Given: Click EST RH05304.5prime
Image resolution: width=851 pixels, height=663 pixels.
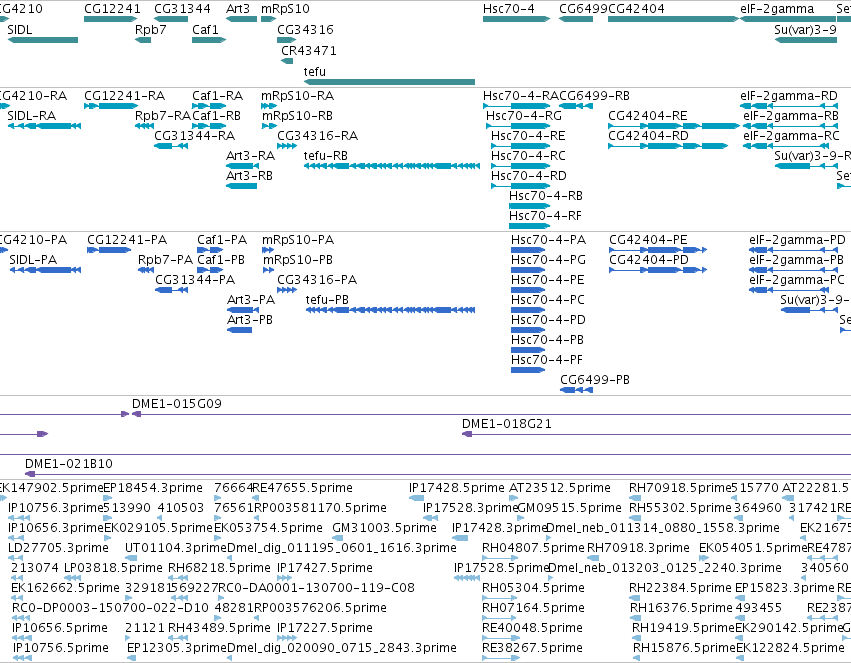Looking at the screenshot, I should (x=500, y=598).
